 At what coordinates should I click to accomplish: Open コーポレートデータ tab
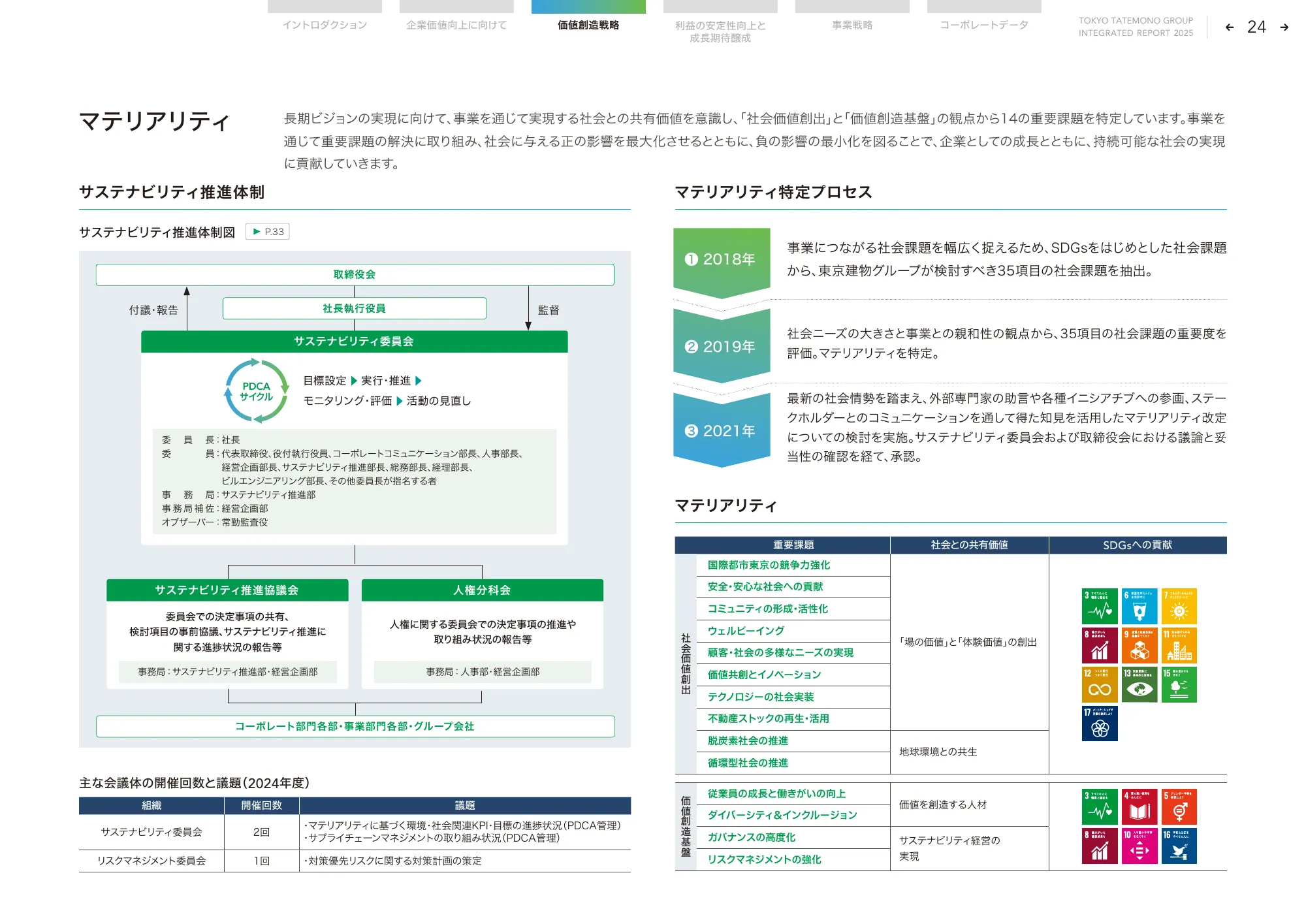click(984, 25)
